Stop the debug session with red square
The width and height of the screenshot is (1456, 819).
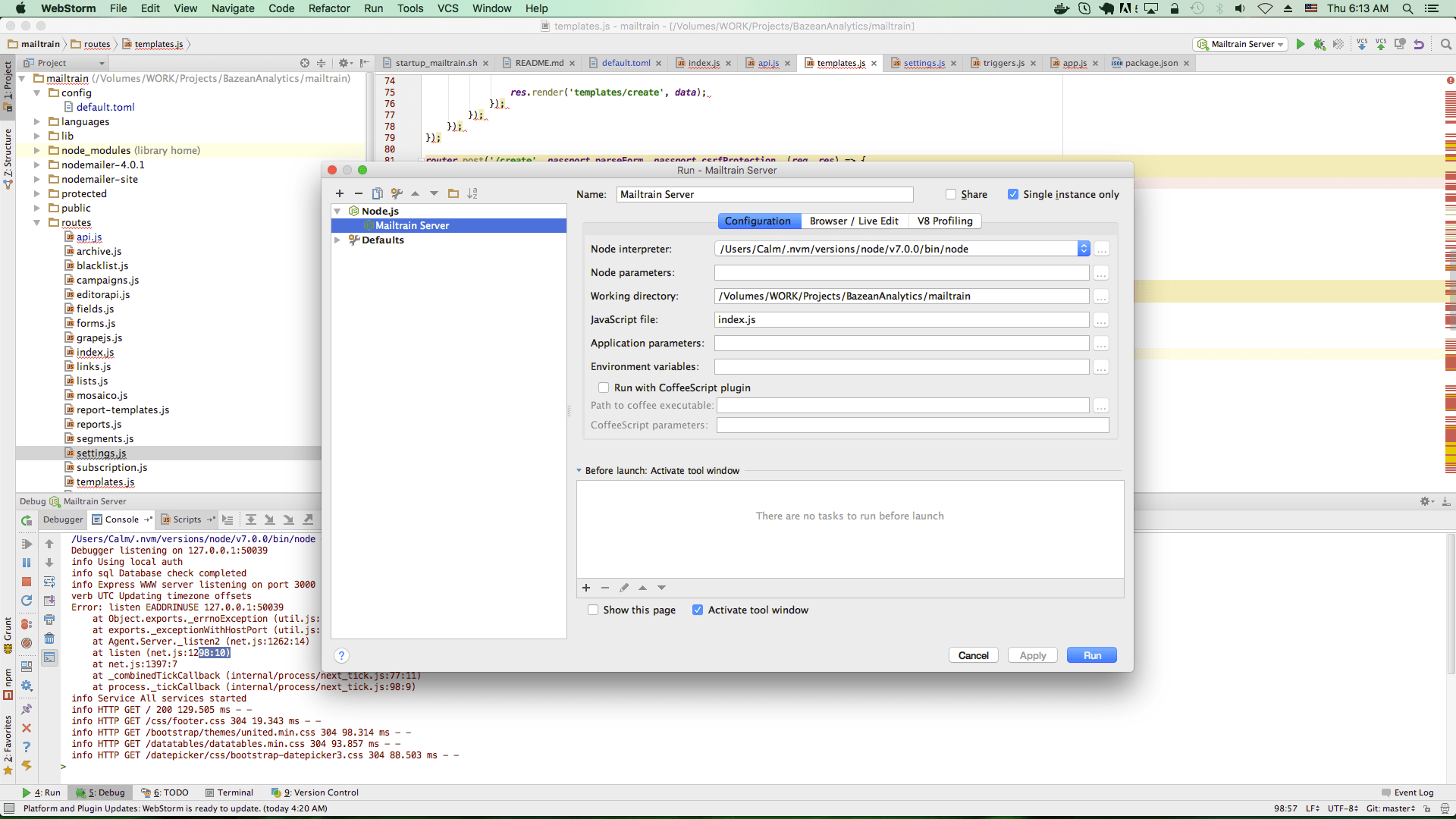coord(27,582)
